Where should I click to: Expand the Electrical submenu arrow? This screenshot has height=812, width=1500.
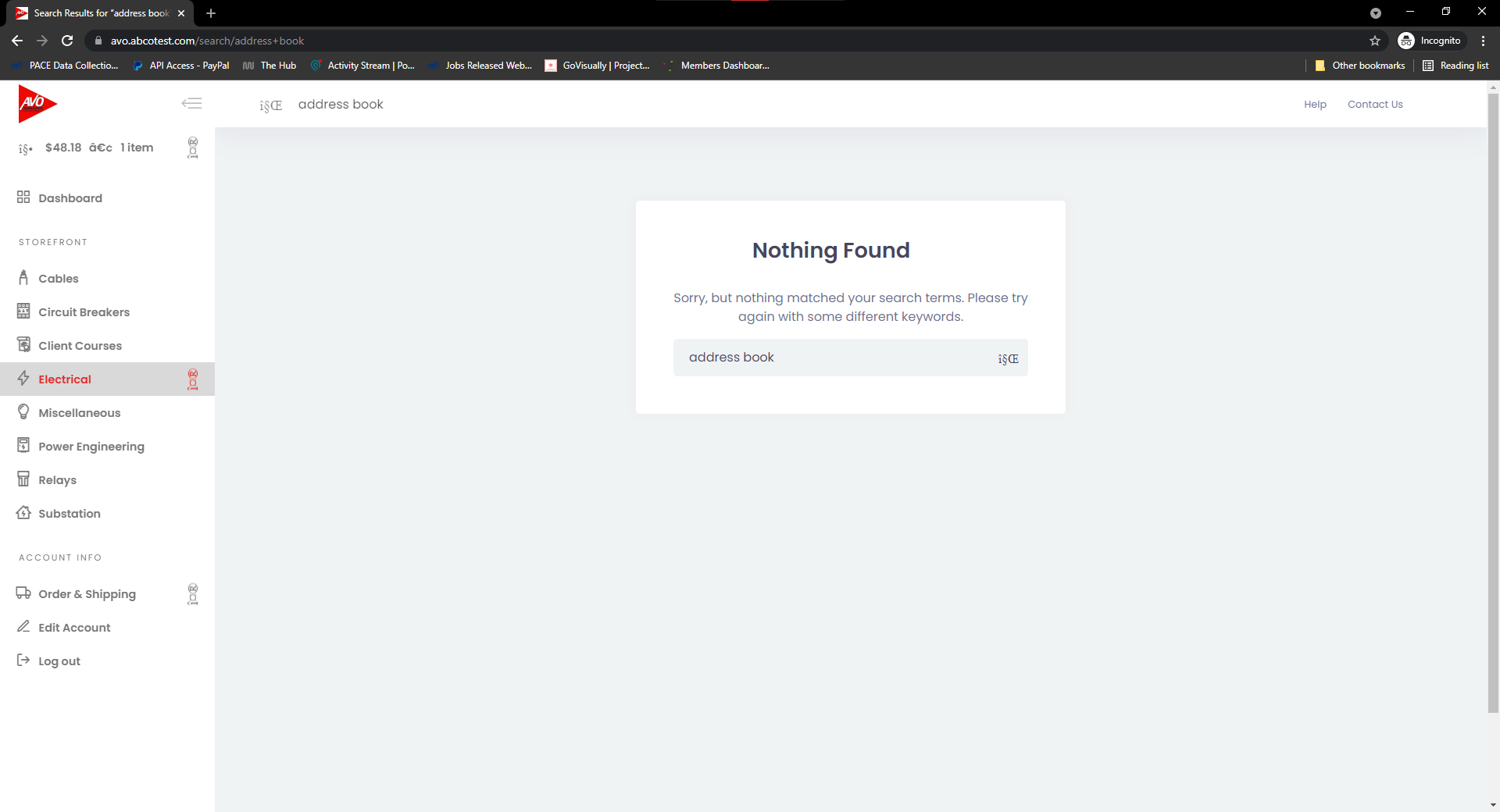click(x=193, y=379)
